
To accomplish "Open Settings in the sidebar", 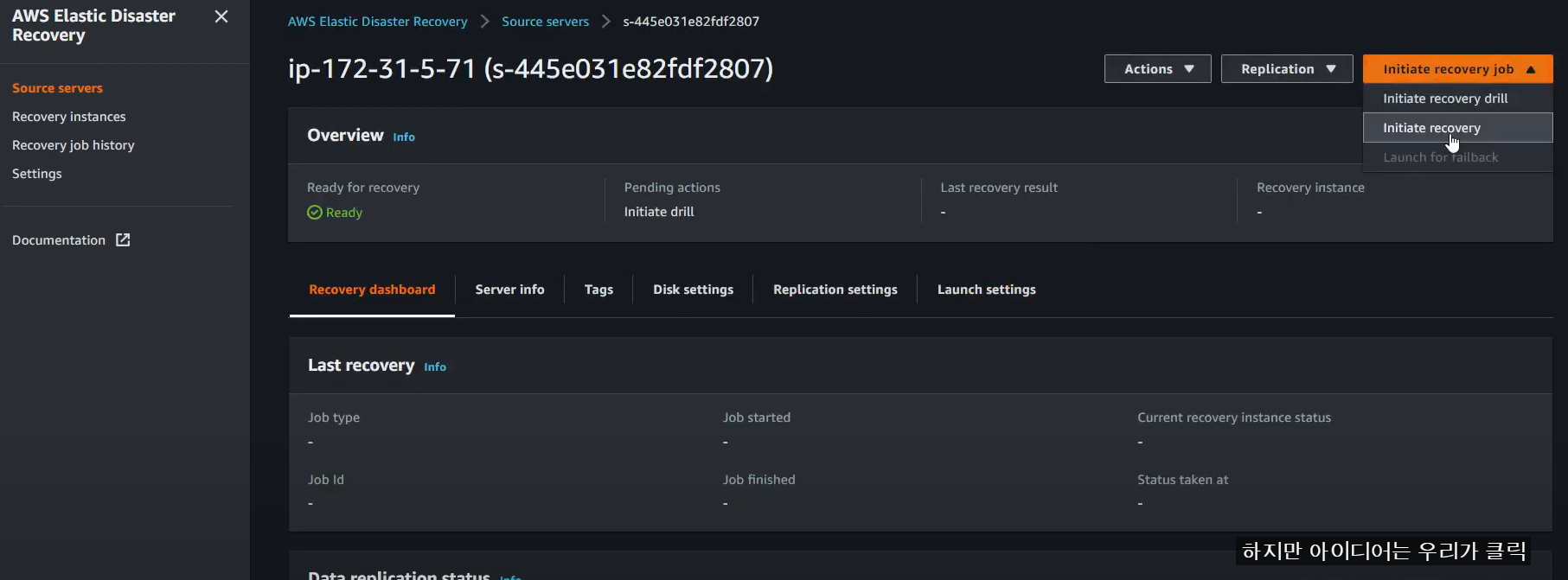I will 37,174.
